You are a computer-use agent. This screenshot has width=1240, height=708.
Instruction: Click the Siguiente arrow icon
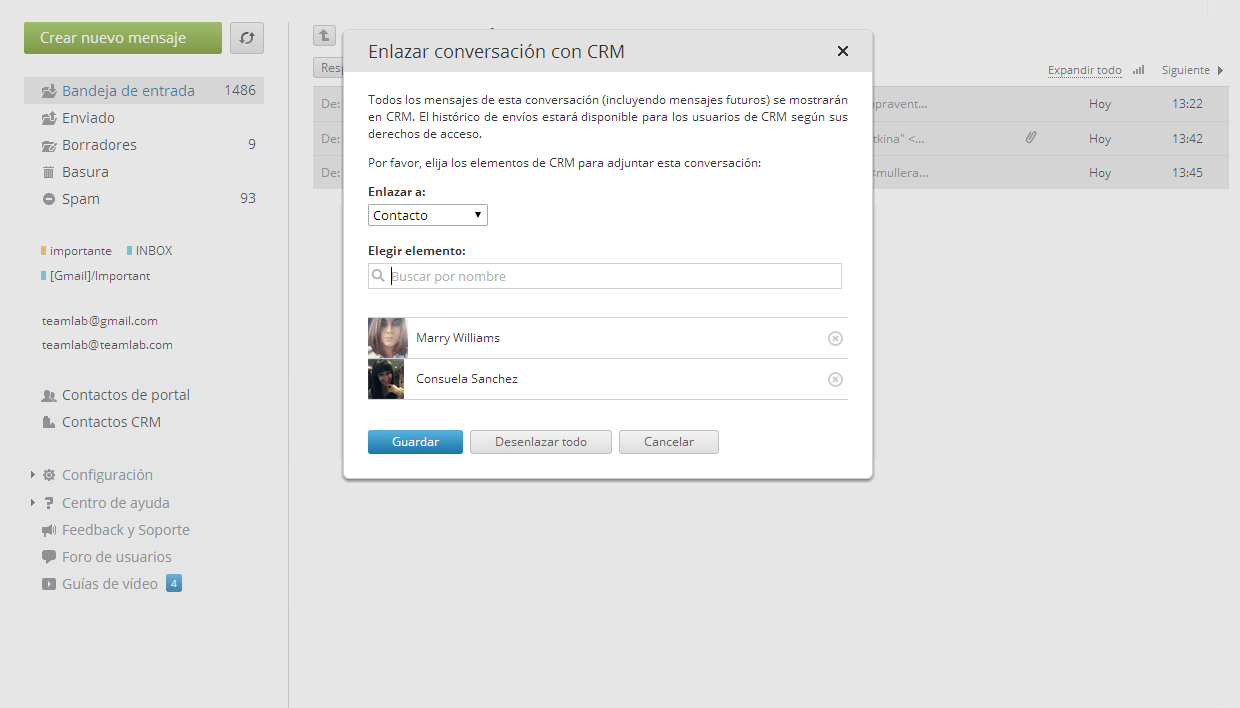[1220, 70]
